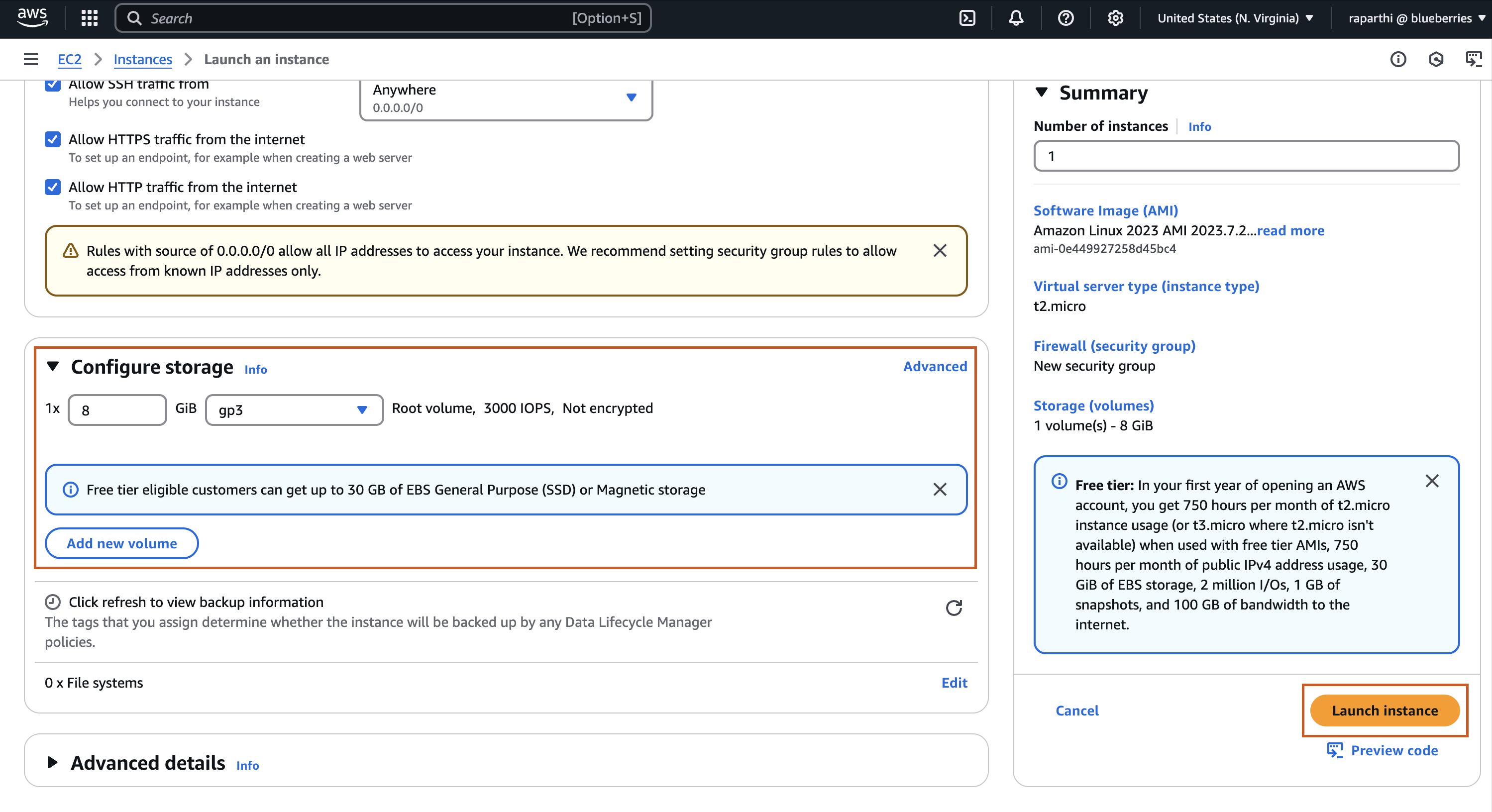Close the Free tier summary info box

(x=1432, y=481)
